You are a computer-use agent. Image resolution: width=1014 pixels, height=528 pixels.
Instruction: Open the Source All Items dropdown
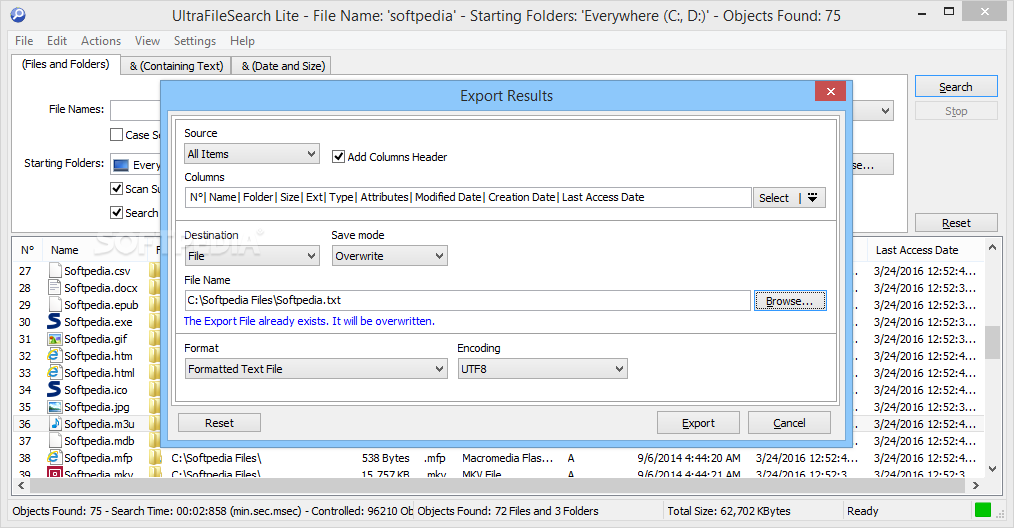coord(252,154)
